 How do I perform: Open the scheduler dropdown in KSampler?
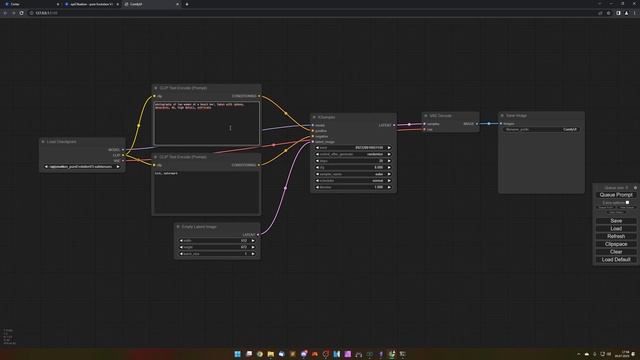click(x=353, y=180)
